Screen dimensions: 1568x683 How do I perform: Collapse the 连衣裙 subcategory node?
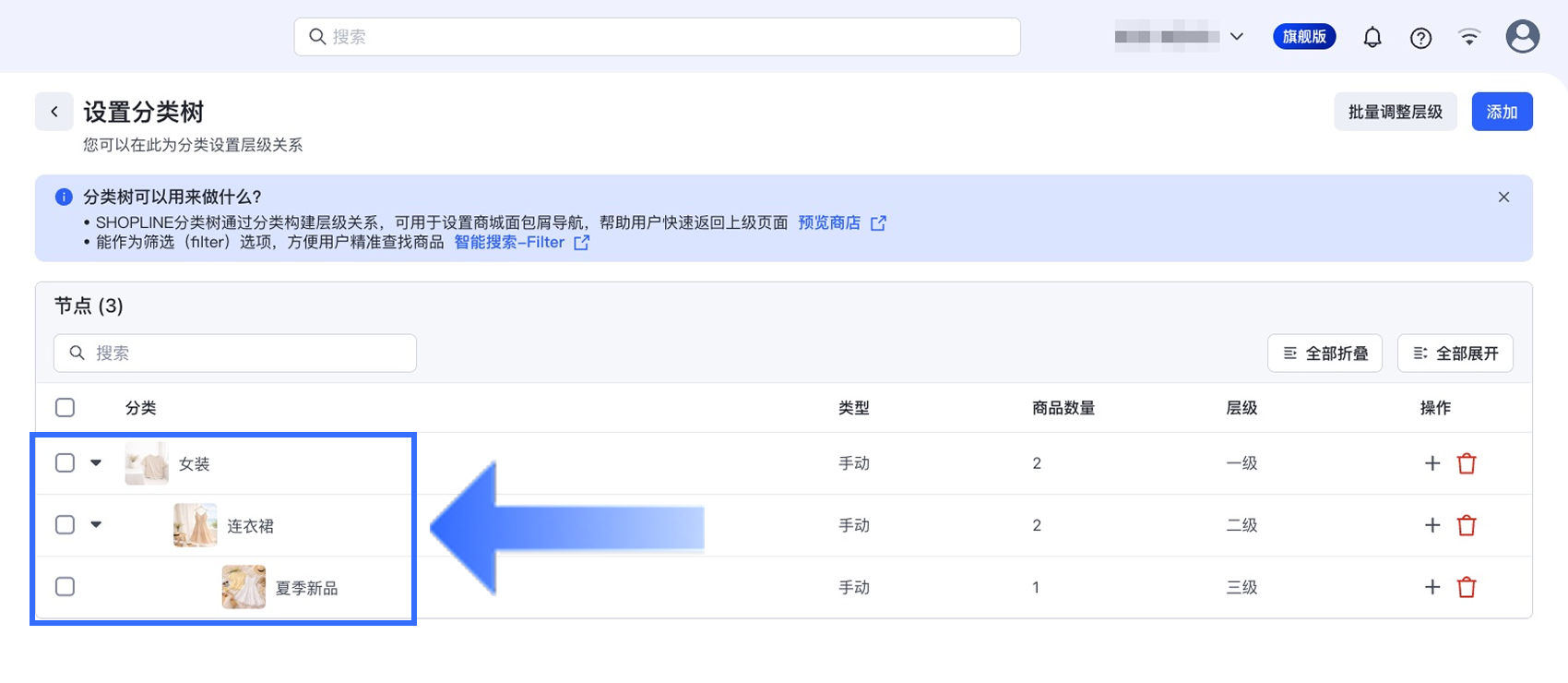coord(96,525)
